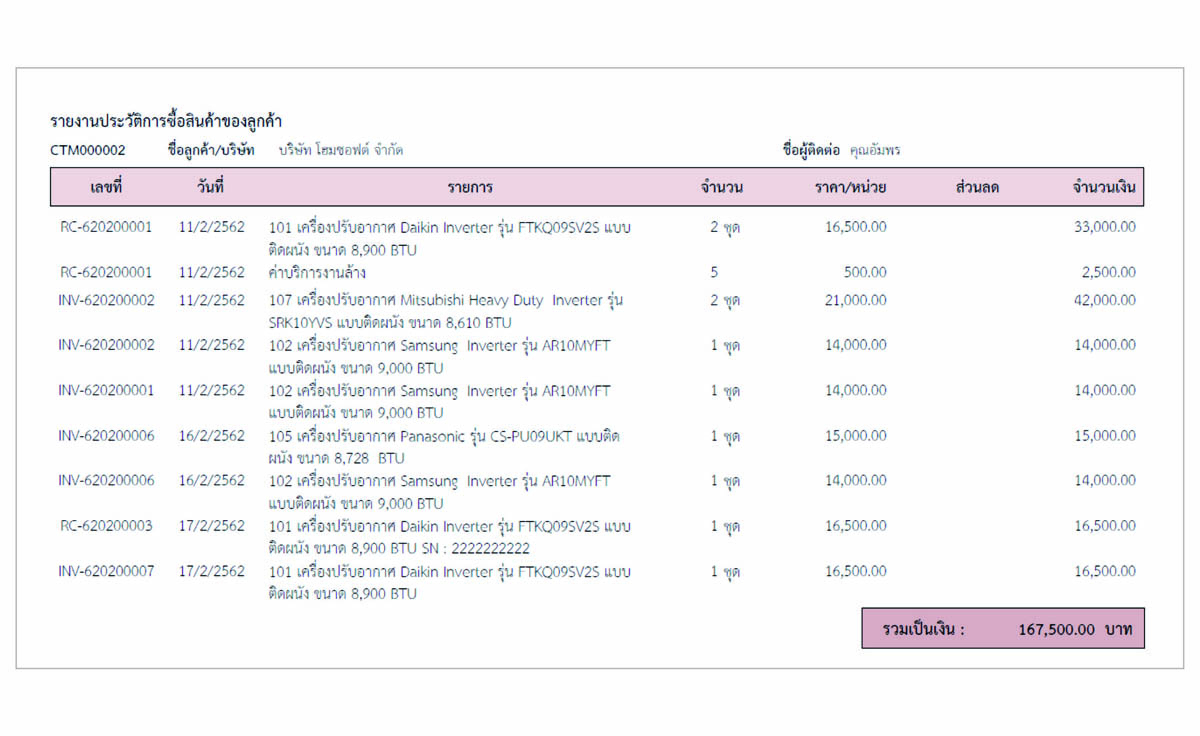1200x736 pixels.
Task: Select the 21,000.00 unit price cell
Action: (855, 300)
